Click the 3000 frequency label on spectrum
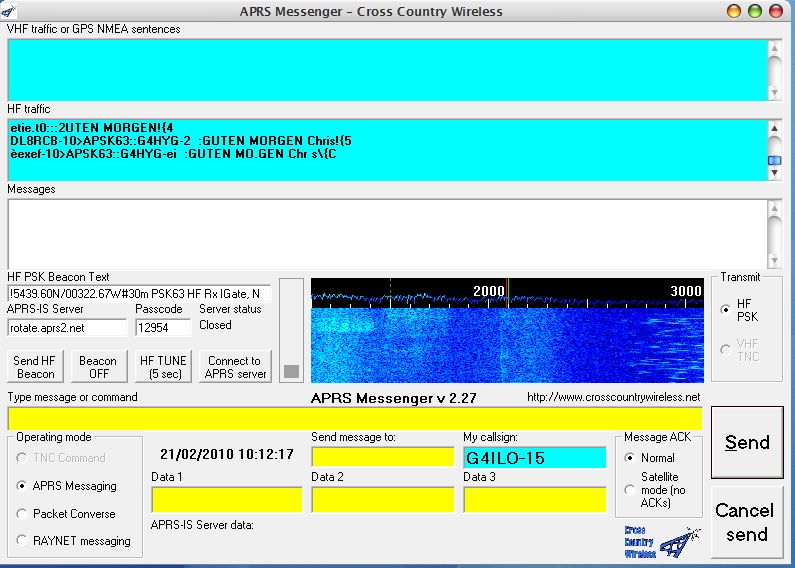The image size is (795, 568). [685, 291]
